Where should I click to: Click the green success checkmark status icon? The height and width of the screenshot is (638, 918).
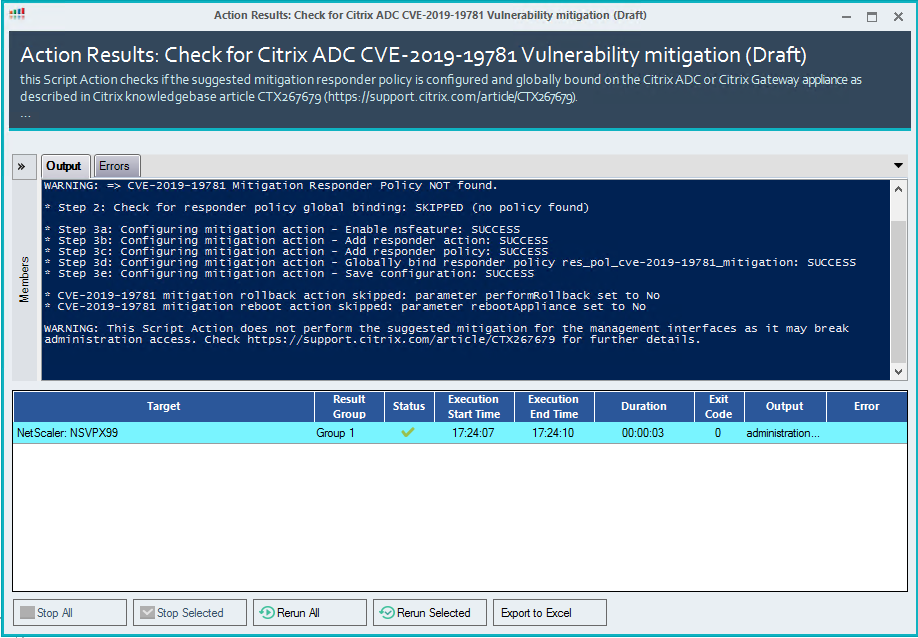408,433
